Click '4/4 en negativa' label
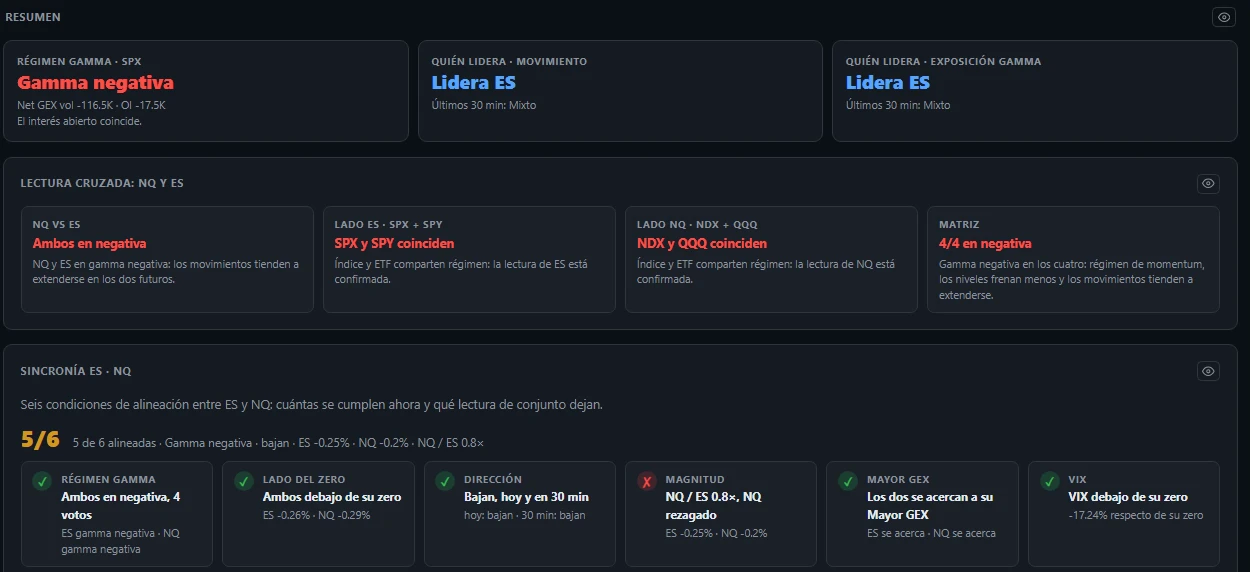 (985, 243)
